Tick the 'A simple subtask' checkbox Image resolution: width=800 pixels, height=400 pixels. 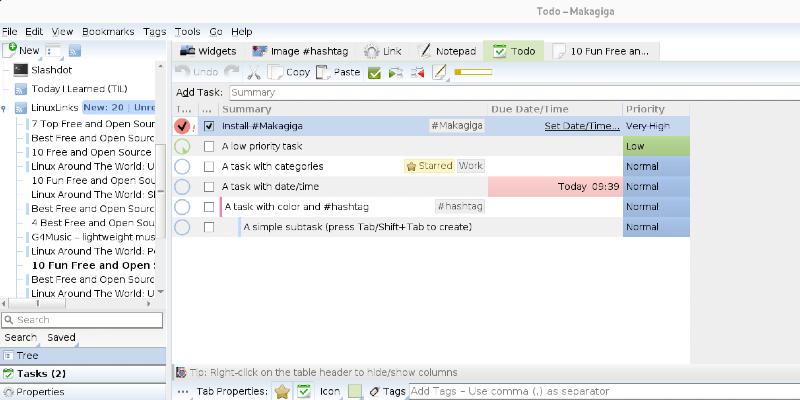[x=209, y=227]
